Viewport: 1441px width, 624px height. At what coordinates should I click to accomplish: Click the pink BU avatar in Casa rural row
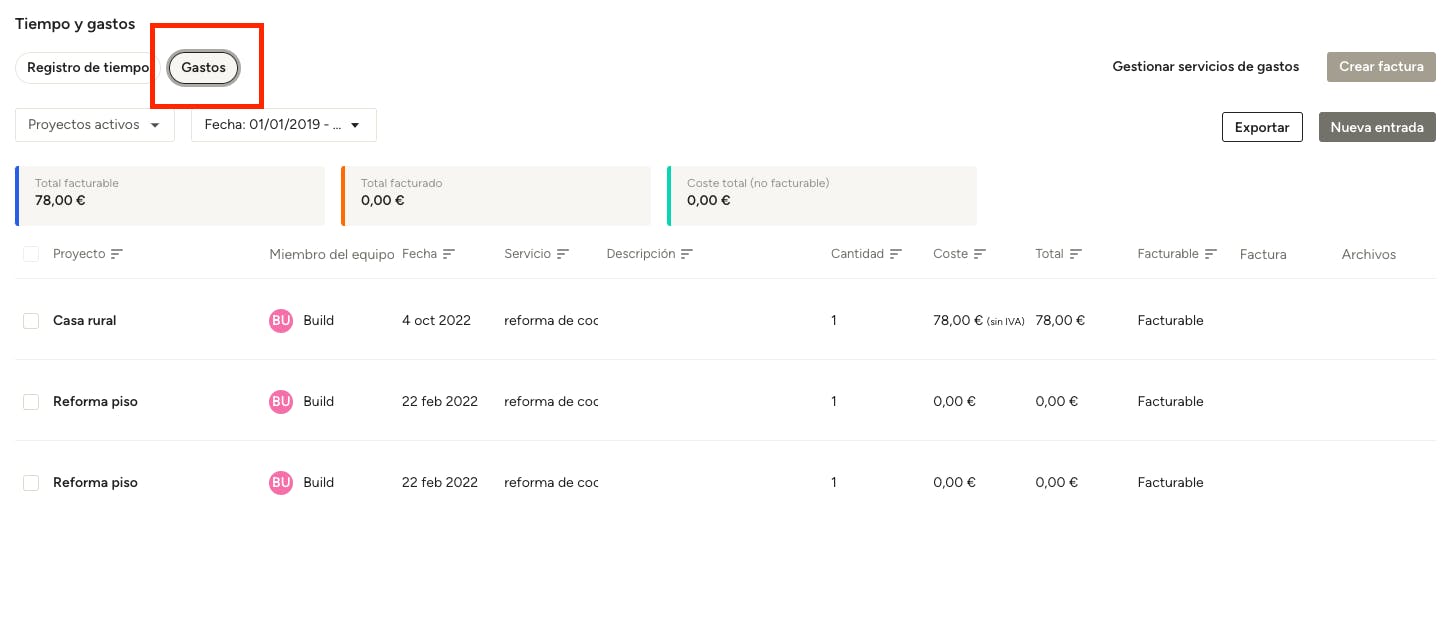(x=281, y=321)
